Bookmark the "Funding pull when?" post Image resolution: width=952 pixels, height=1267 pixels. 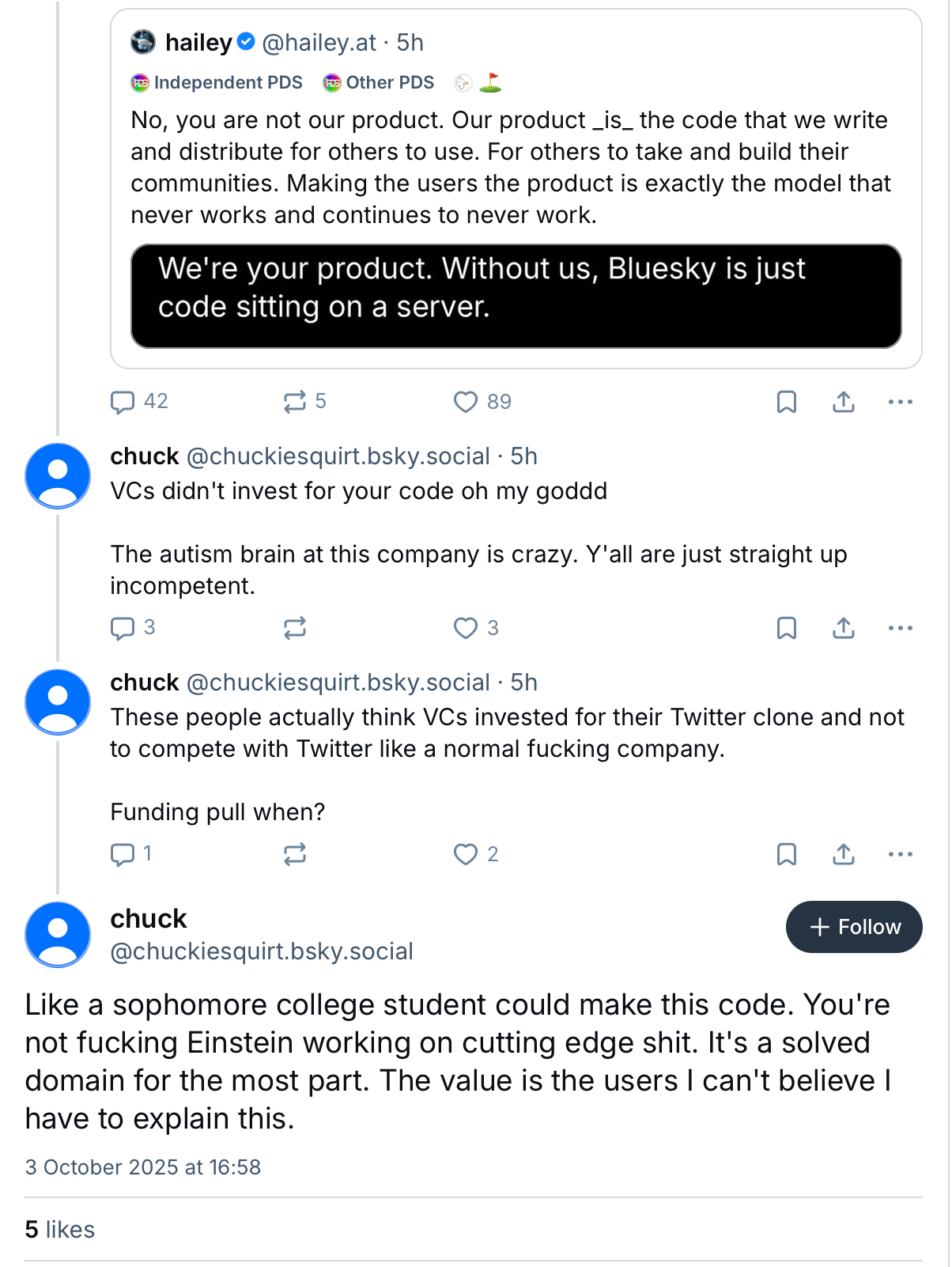(x=786, y=854)
